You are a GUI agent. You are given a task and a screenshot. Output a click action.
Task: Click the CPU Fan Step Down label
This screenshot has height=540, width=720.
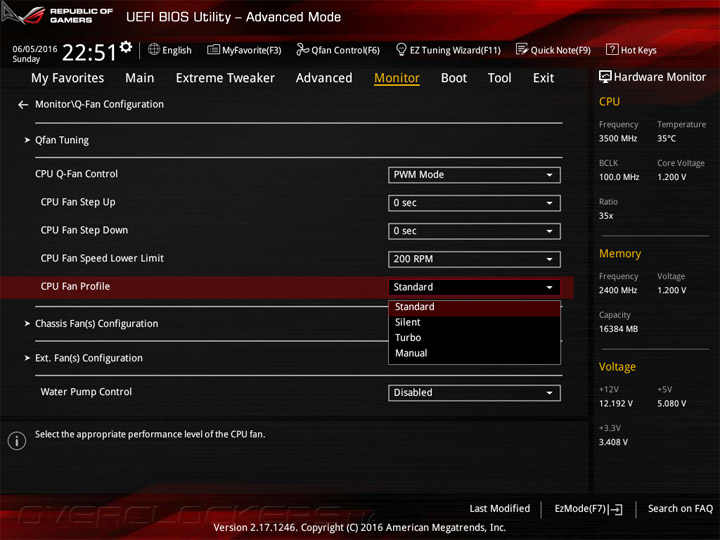point(84,230)
